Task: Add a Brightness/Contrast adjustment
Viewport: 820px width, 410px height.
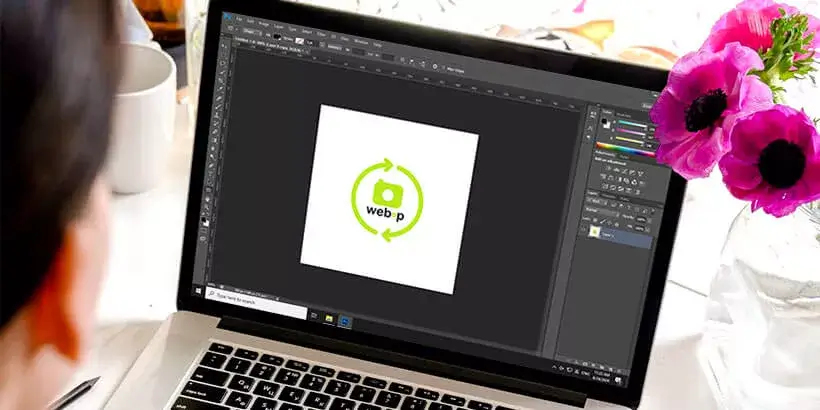Action: (x=608, y=169)
